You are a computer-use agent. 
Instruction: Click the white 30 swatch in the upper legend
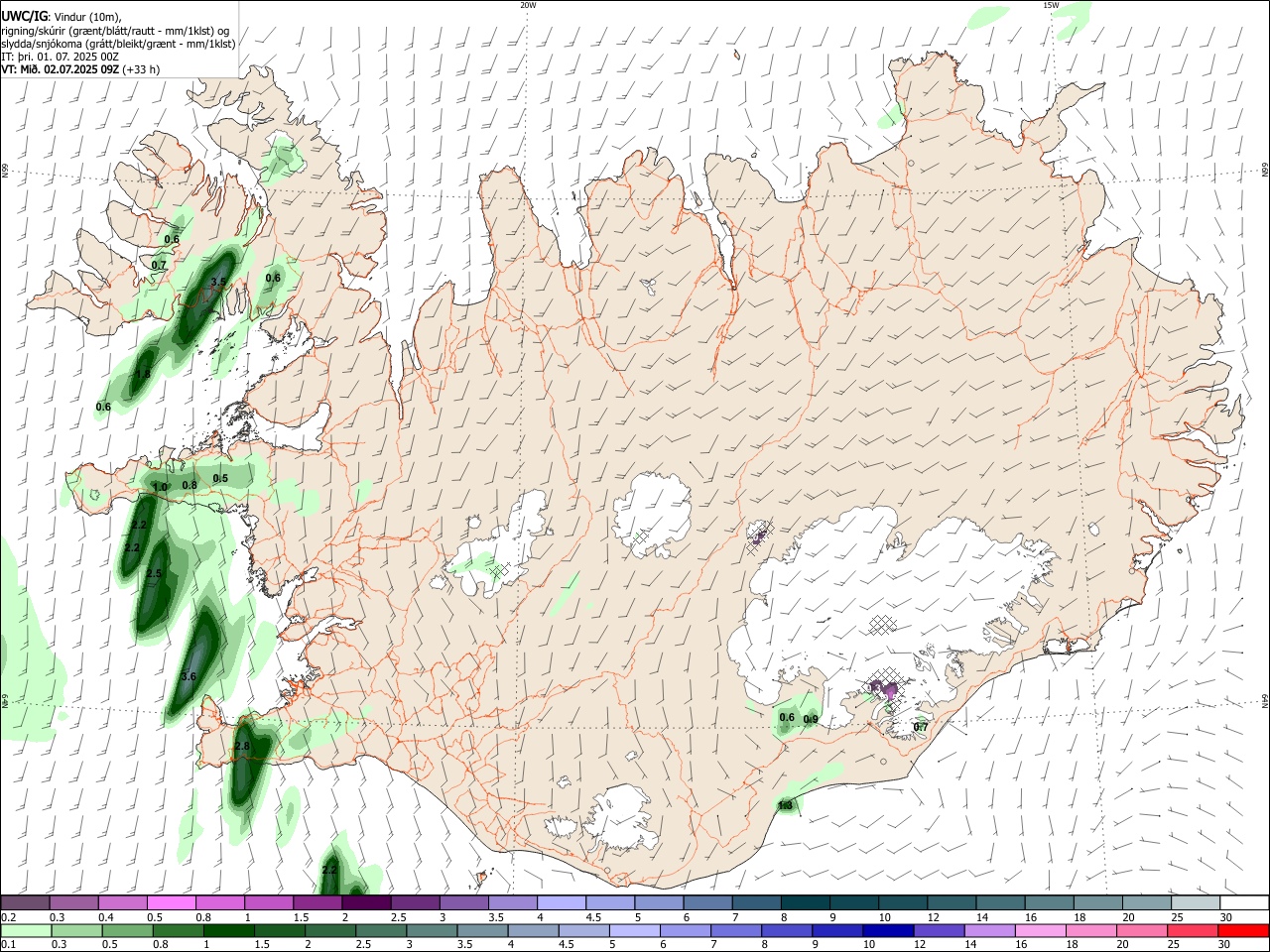pos(1244,902)
